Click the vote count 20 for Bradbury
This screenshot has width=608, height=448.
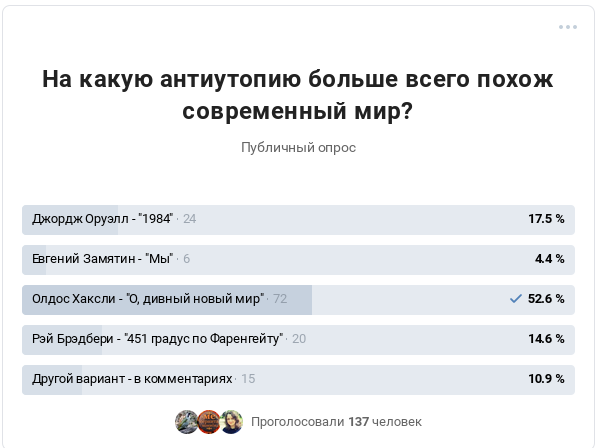(299, 339)
